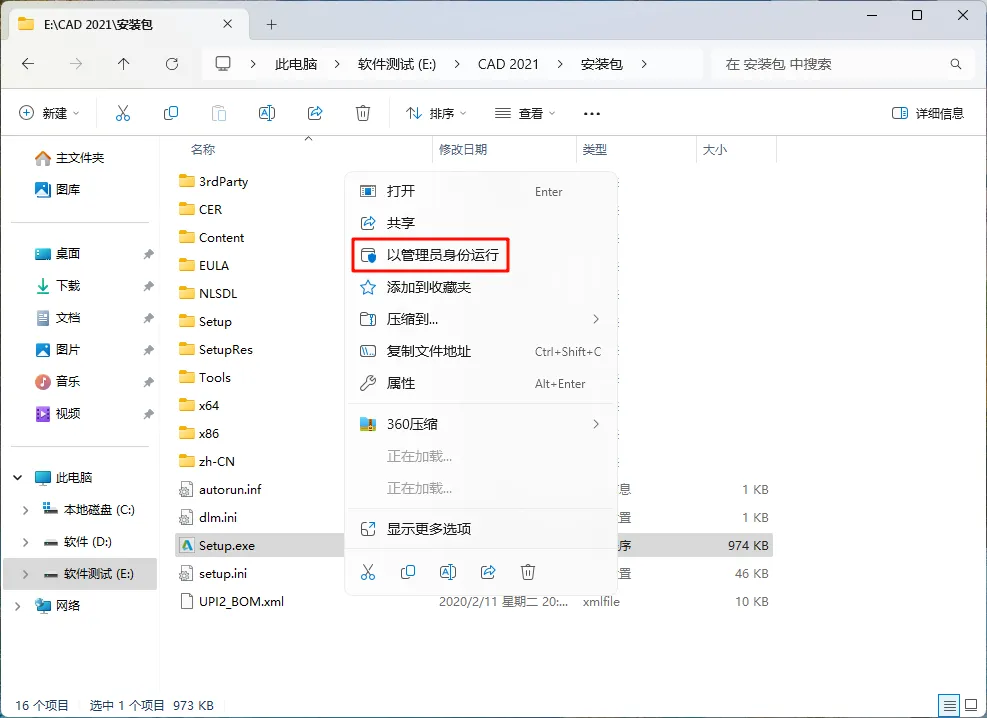987x718 pixels.
Task: Open the three-dot more options menu
Action: [x=592, y=114]
